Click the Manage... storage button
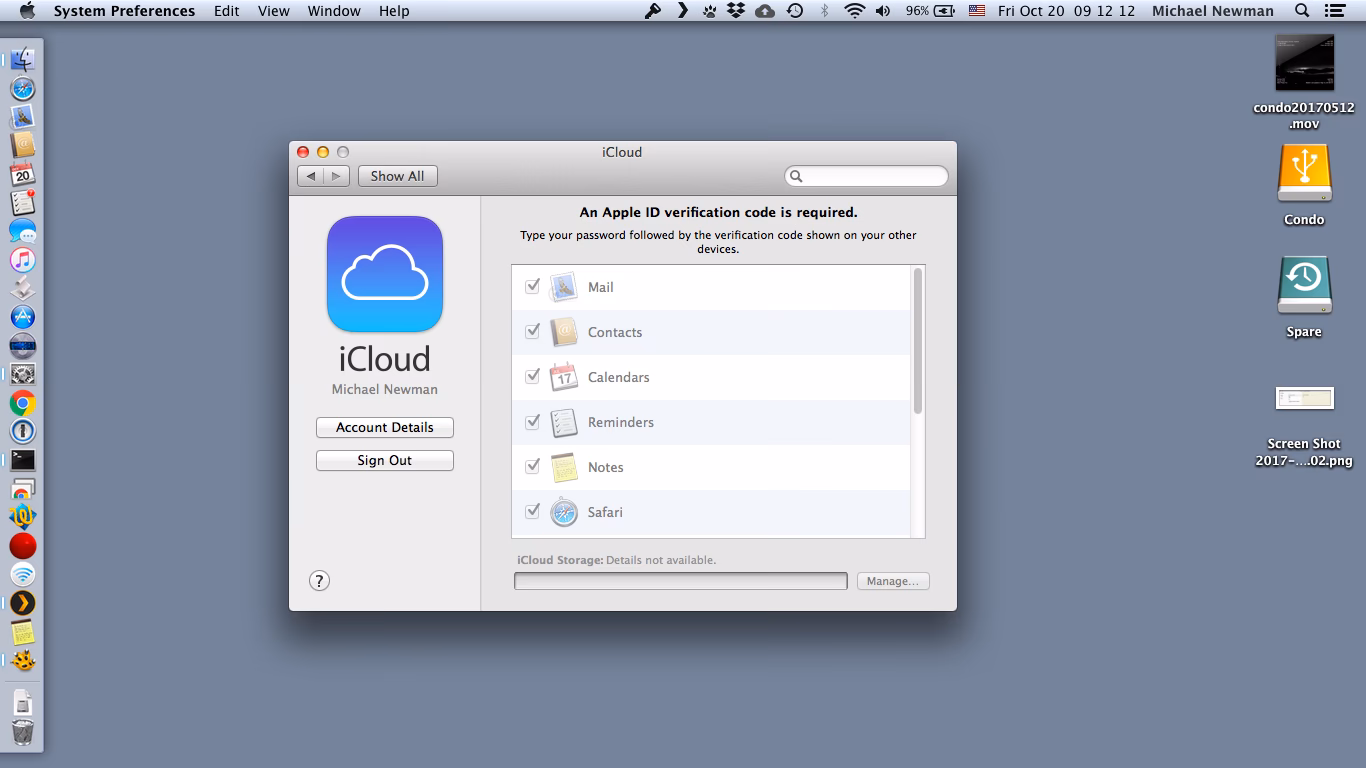Image resolution: width=1366 pixels, height=768 pixels. tap(893, 581)
